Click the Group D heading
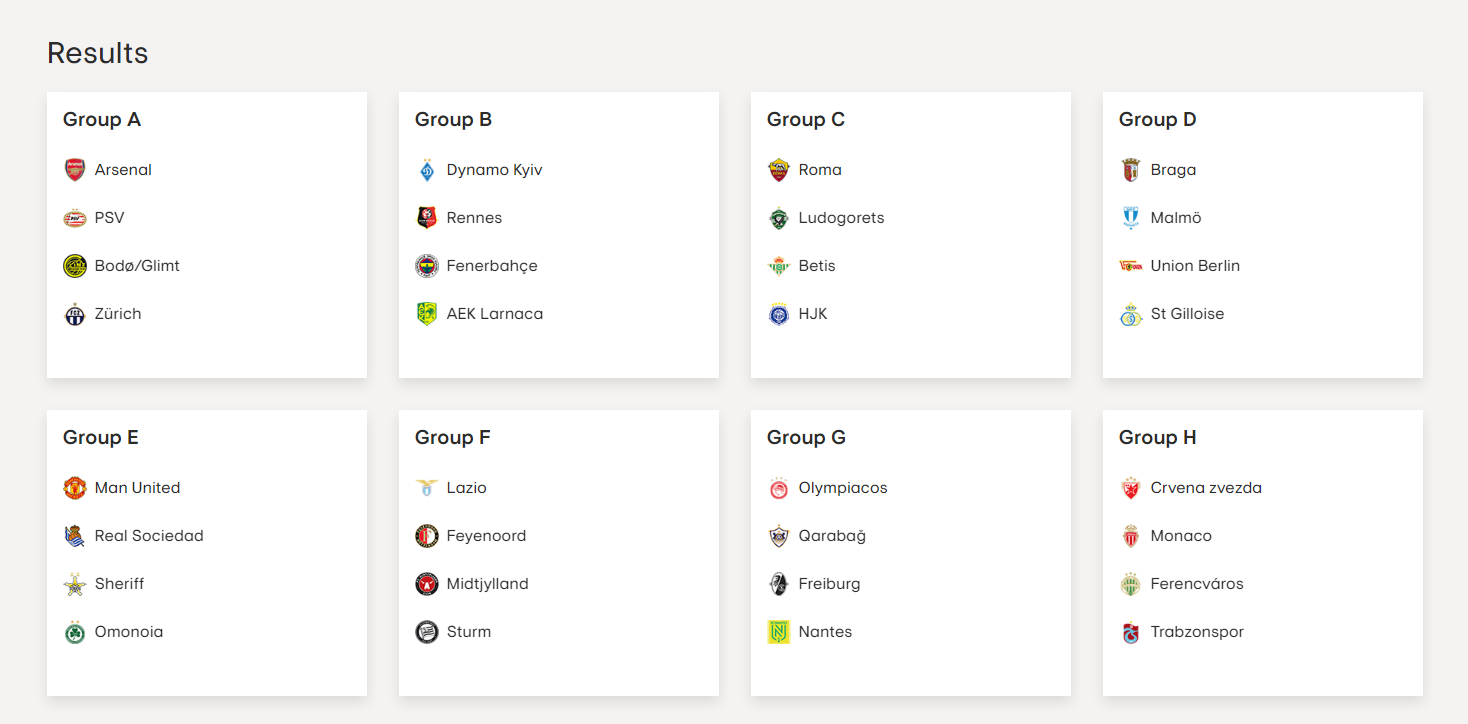This screenshot has width=1468, height=724. (x=1157, y=120)
